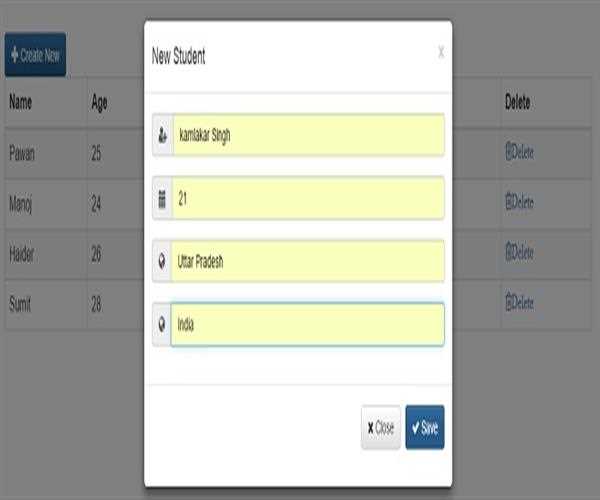
Task: Click the trash icon in Haider's row
Action: tap(509, 253)
